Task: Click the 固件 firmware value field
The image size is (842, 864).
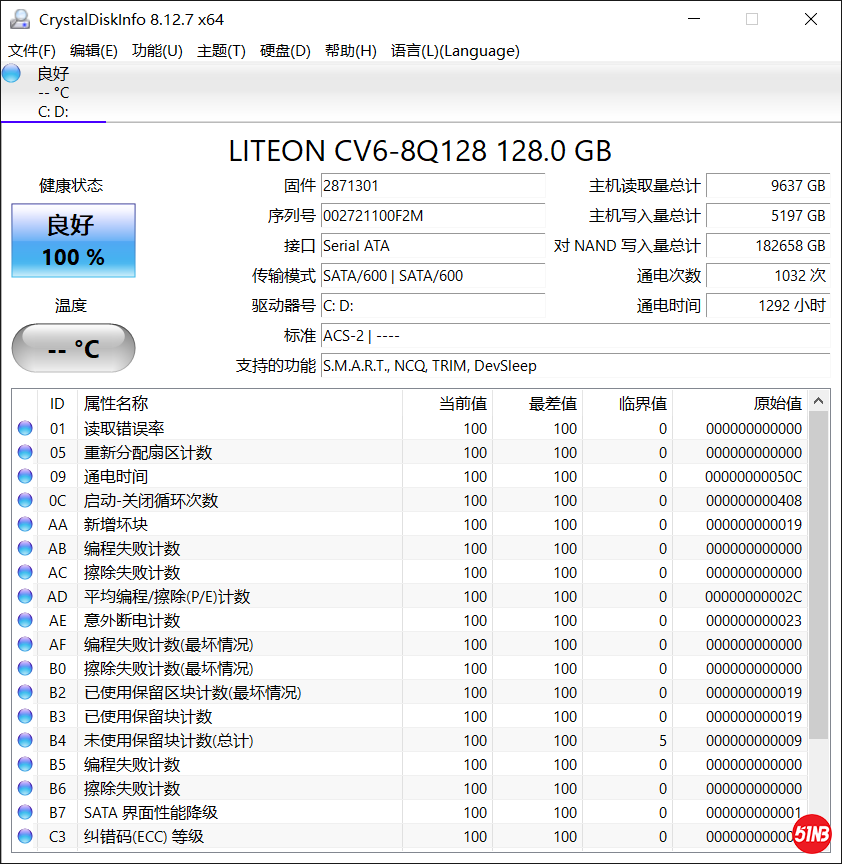Action: click(x=432, y=186)
